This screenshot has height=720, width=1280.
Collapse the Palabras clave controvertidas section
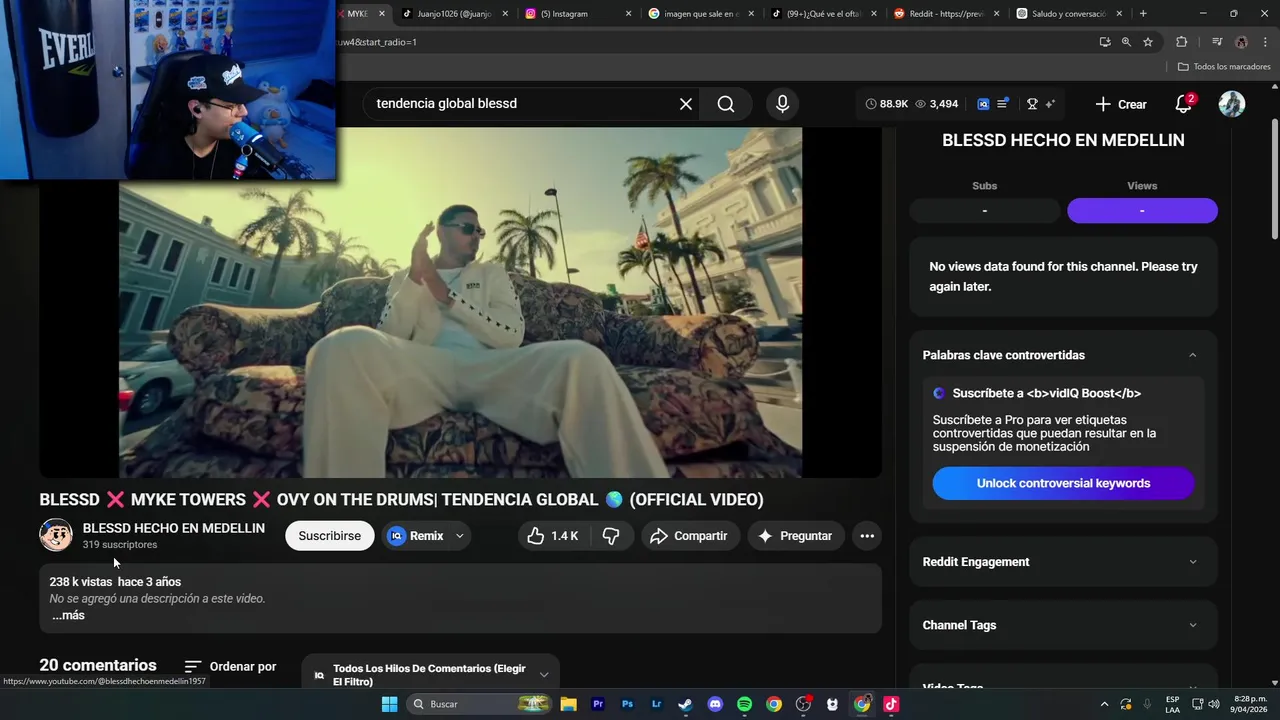[x=1192, y=355]
